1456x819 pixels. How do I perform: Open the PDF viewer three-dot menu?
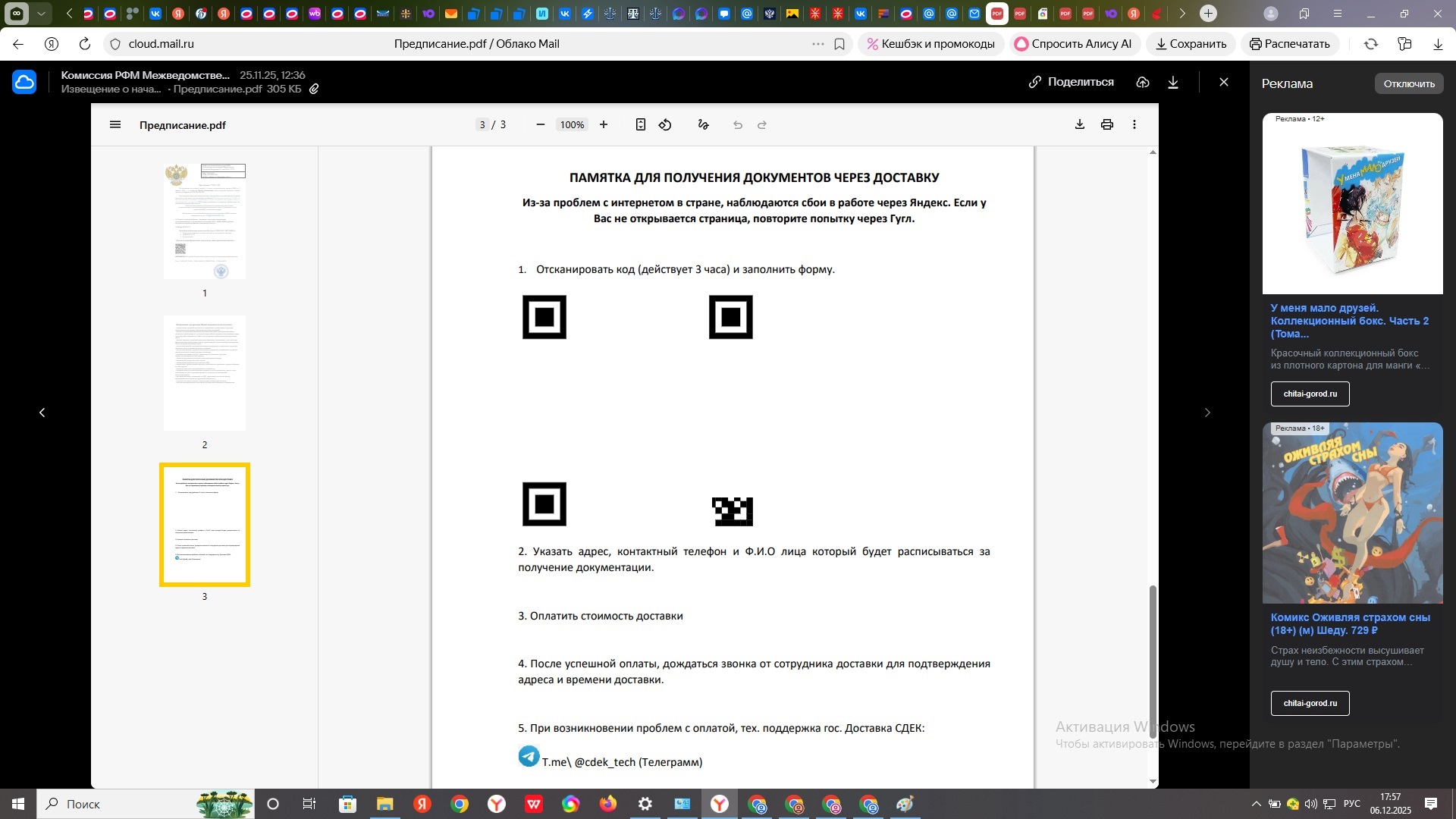[1134, 125]
